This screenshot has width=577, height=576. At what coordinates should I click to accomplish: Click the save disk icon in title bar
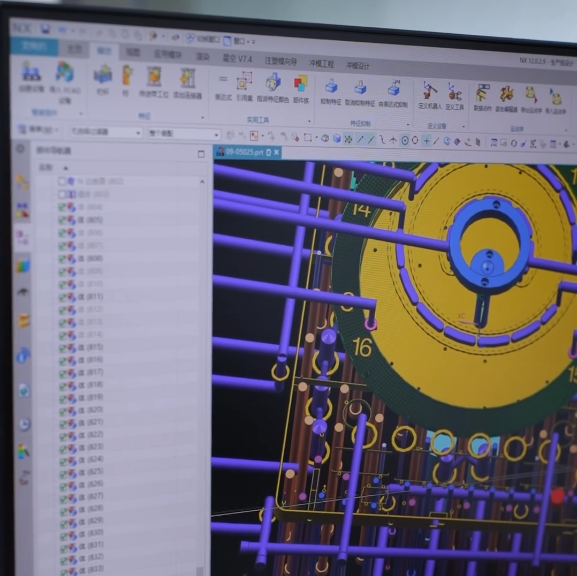[45, 29]
